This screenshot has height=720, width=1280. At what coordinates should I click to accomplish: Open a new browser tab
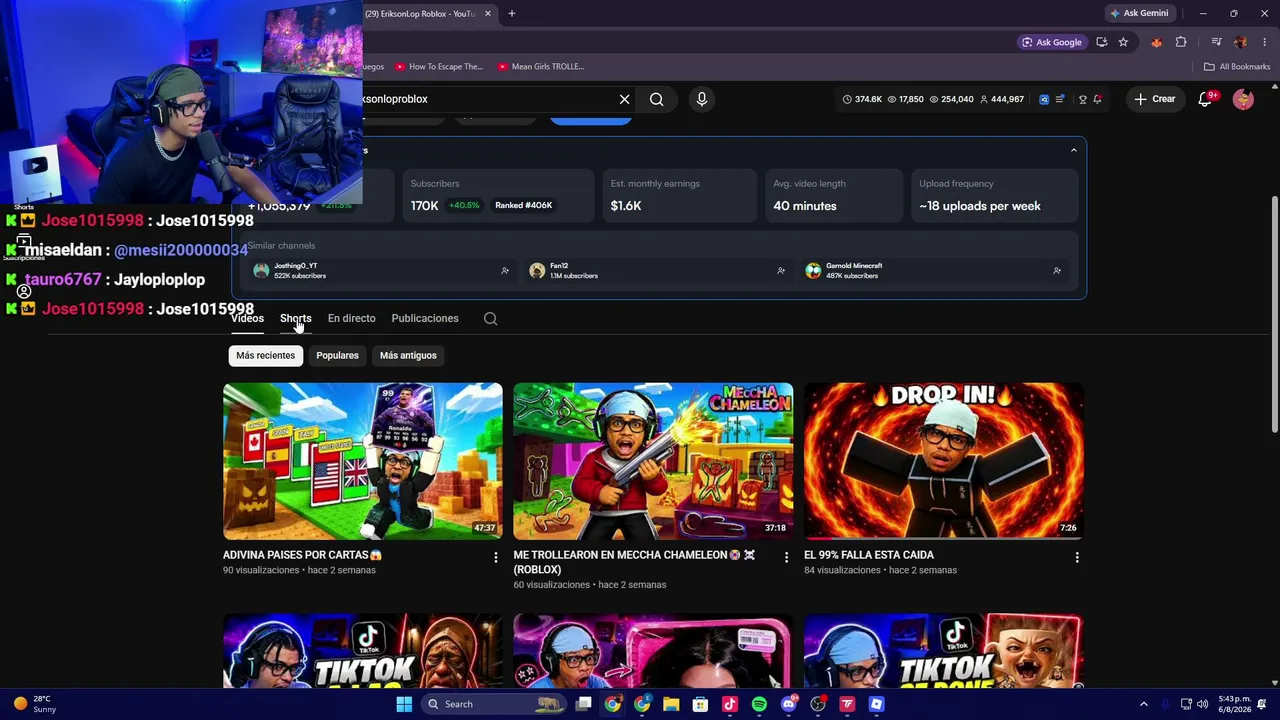(x=511, y=13)
